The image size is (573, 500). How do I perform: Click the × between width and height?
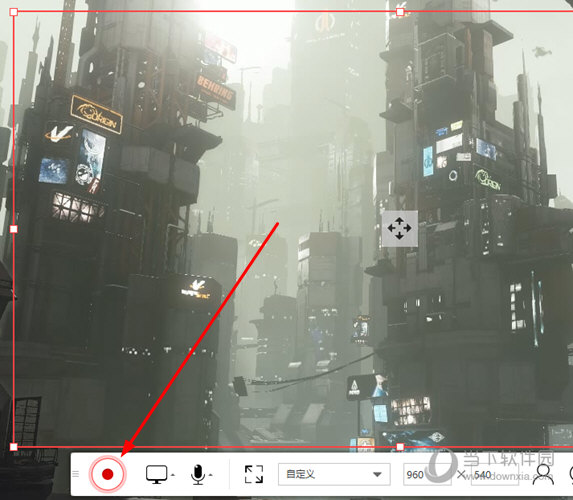coord(461,474)
